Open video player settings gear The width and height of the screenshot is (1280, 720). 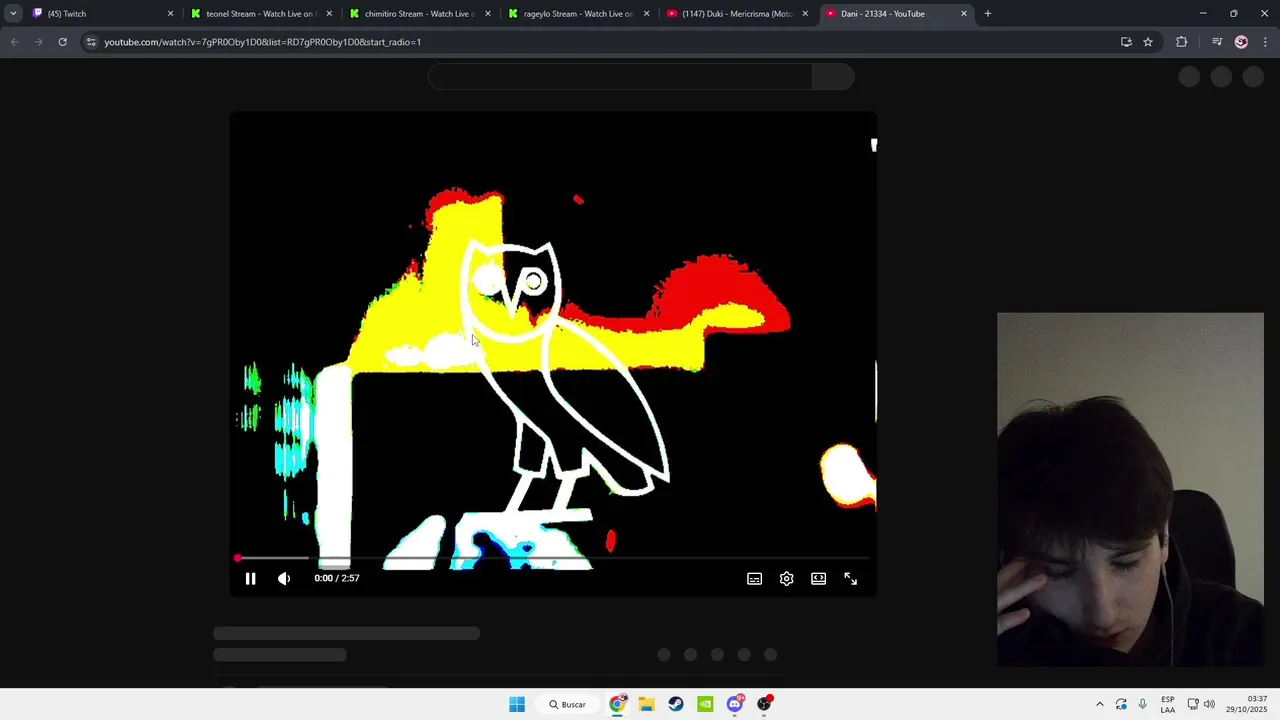pos(787,578)
